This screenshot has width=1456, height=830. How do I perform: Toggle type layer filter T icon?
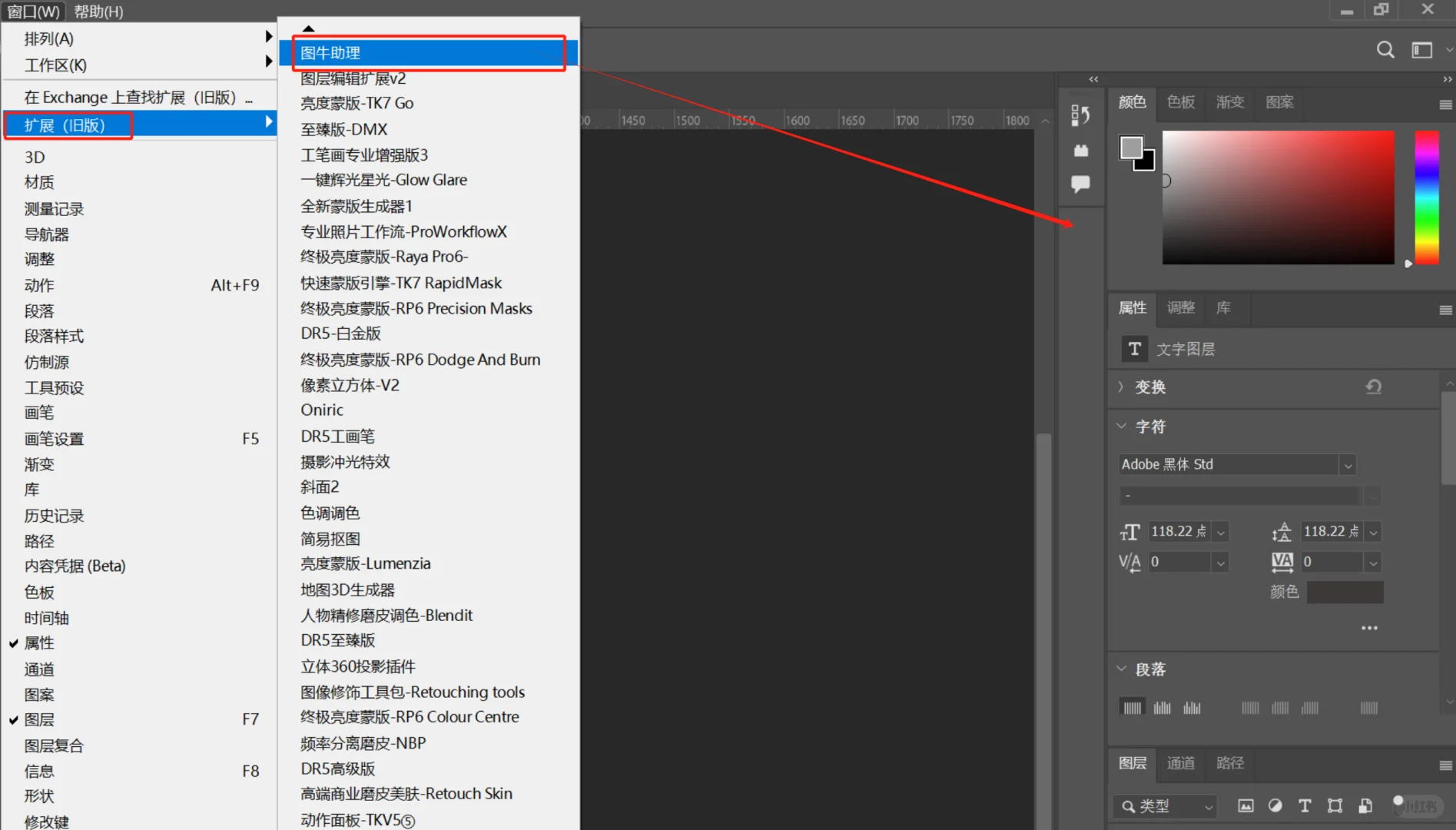point(1305,805)
